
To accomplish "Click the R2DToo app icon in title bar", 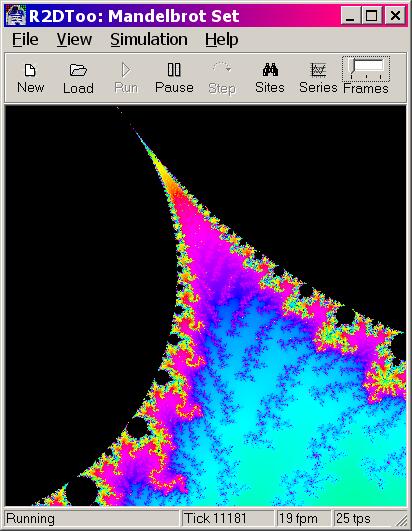I will click(x=16, y=16).
